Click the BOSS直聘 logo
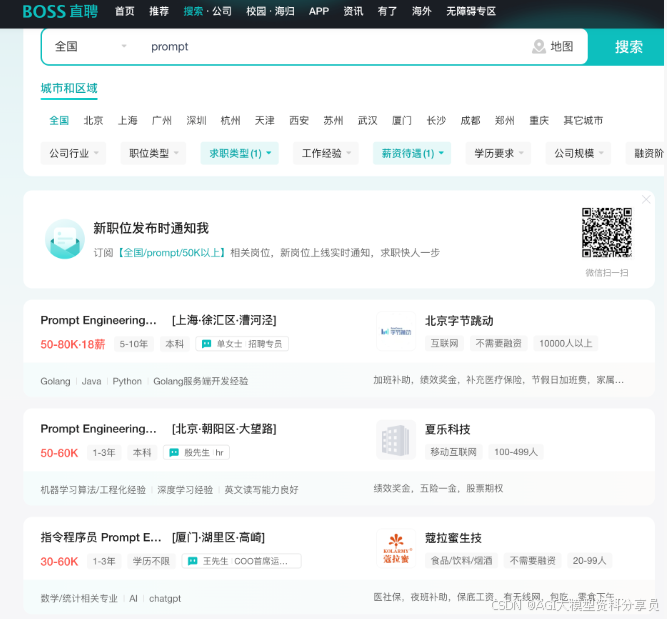 pos(60,11)
